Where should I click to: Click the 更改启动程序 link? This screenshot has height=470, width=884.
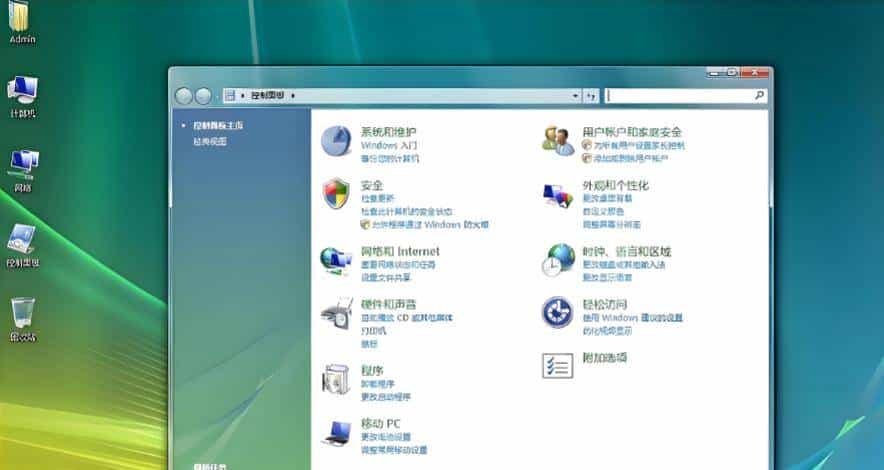click(386, 397)
